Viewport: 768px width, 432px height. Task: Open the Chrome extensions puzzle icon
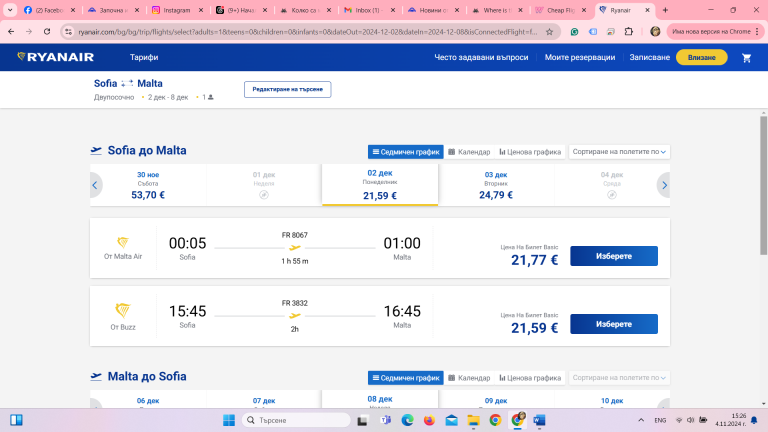pos(633,31)
